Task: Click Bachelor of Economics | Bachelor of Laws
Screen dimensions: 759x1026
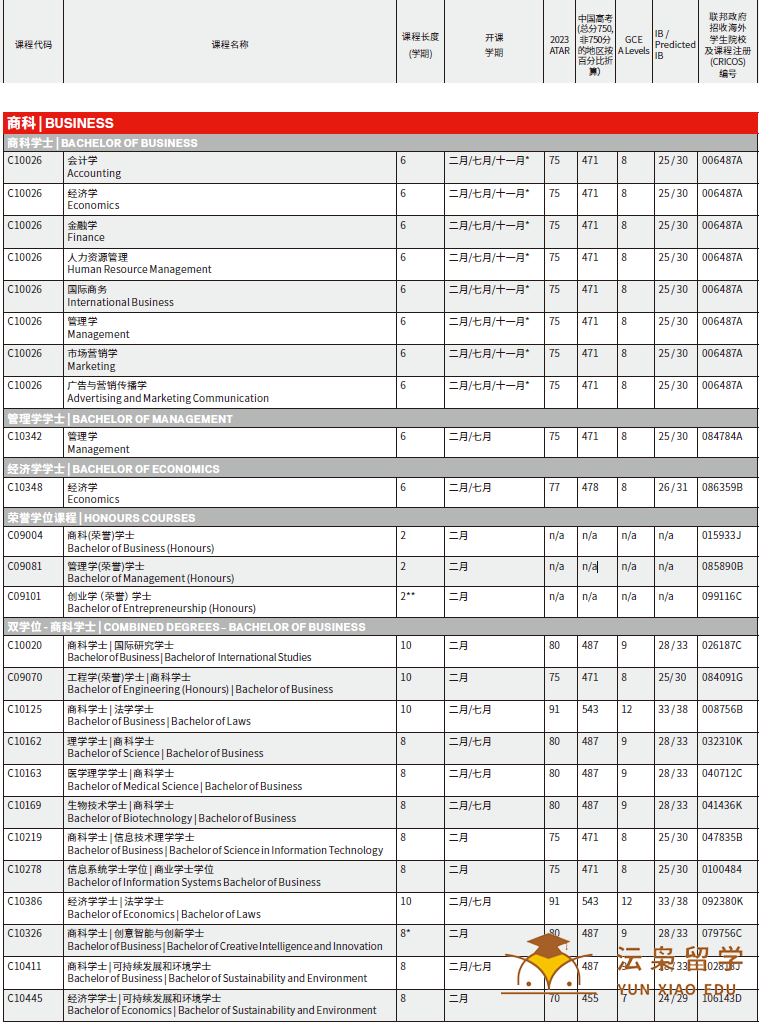Action: pos(164,915)
